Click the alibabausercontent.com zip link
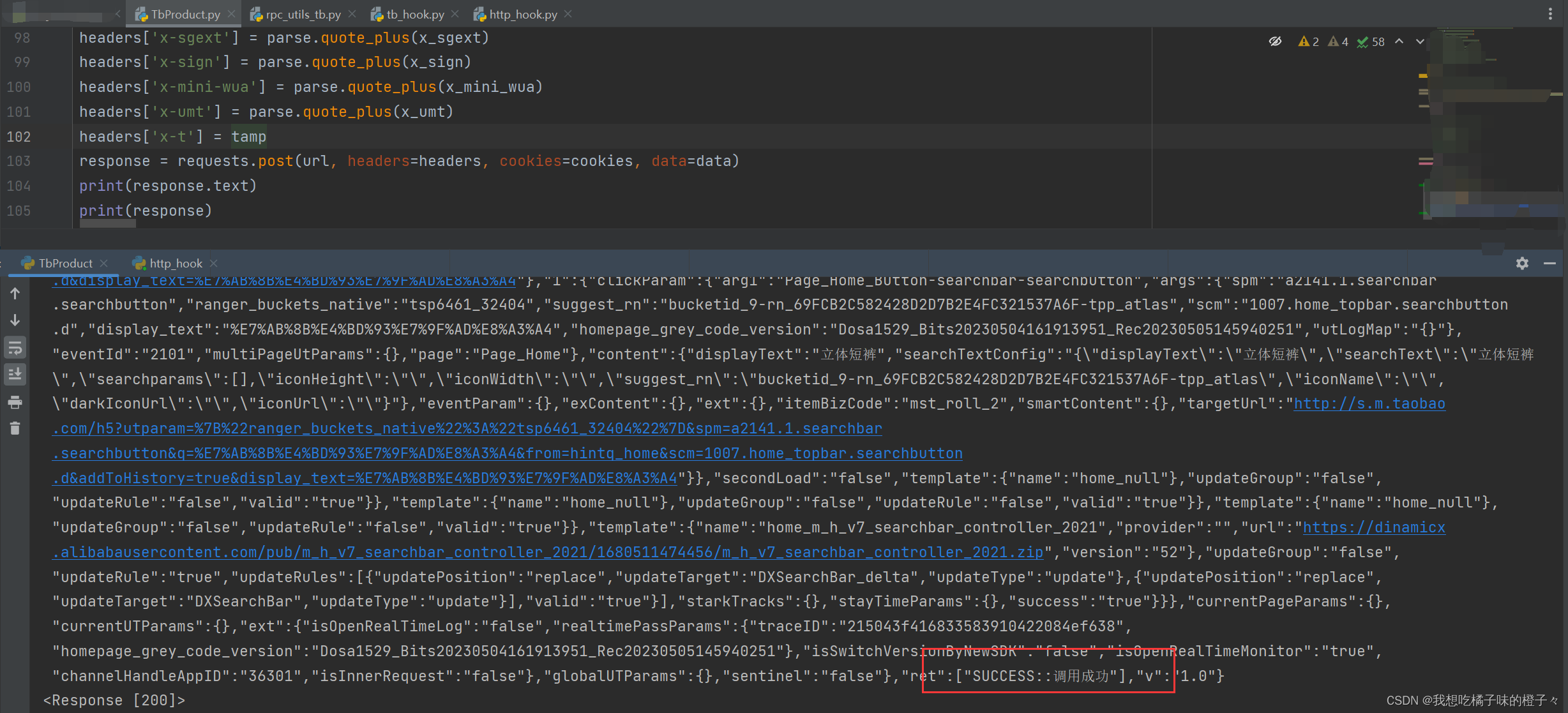 pyautogui.click(x=548, y=552)
